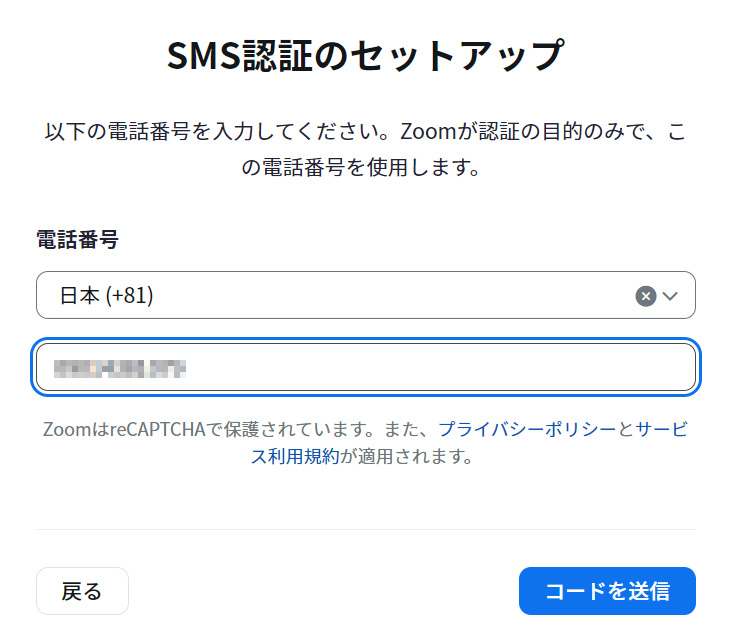Go back with the 戻る button
The width and height of the screenshot is (744, 643).
[82, 591]
